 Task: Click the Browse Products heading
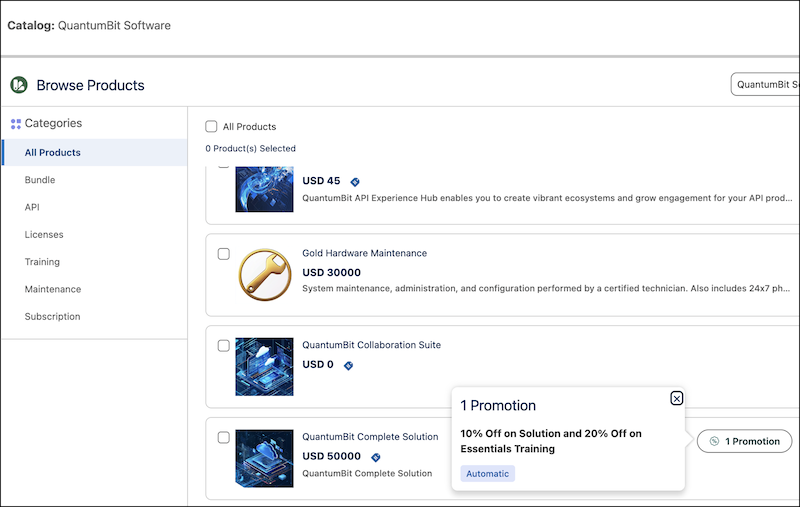pos(90,85)
